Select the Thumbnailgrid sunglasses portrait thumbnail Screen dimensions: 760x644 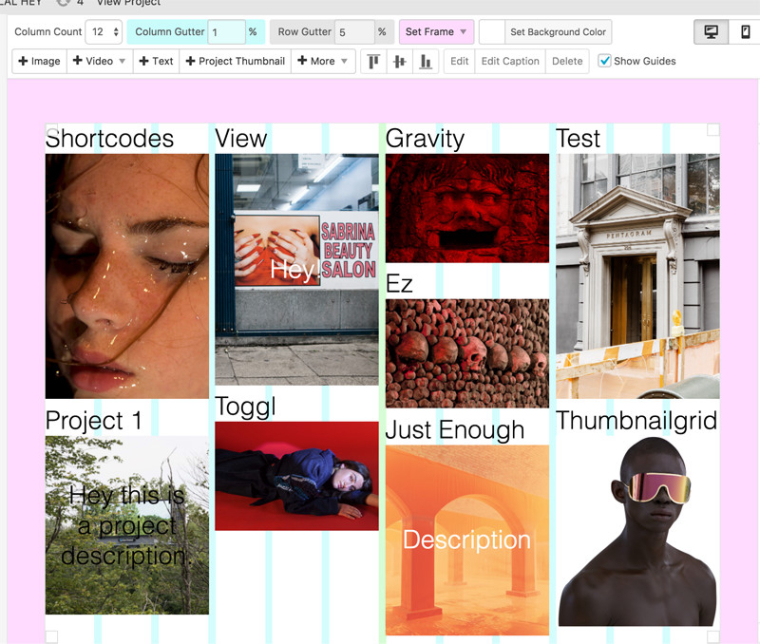coord(637,530)
